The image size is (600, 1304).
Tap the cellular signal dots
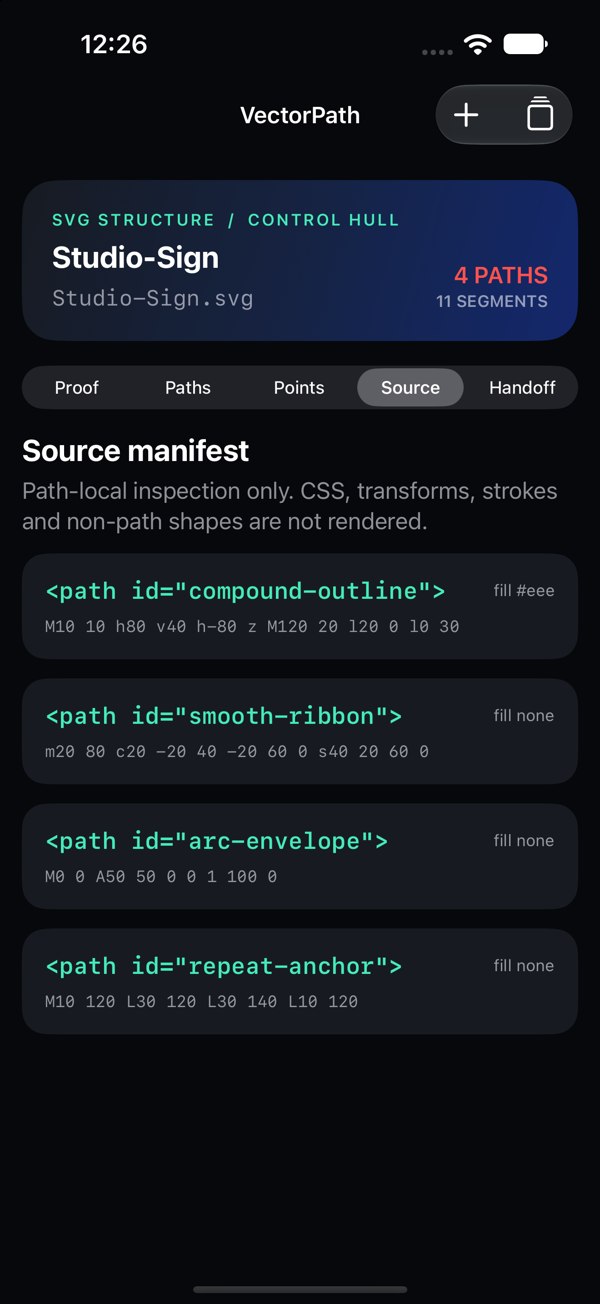point(437,51)
